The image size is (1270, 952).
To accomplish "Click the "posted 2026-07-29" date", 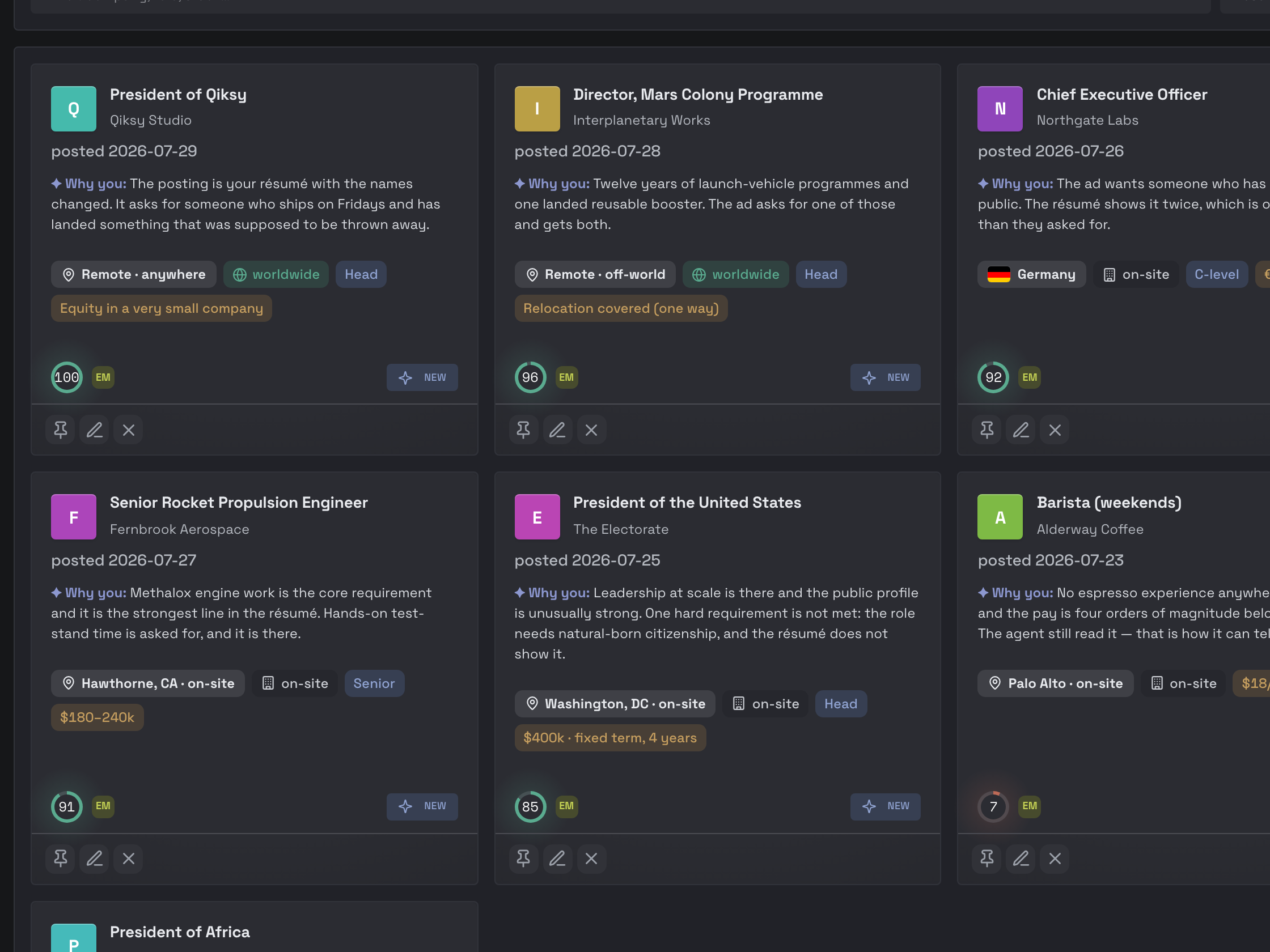I will click(x=124, y=151).
